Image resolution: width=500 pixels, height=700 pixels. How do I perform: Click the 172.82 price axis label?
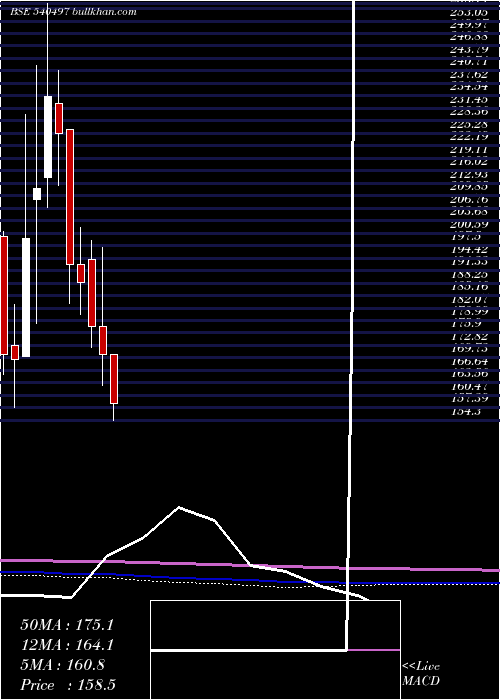(468, 337)
